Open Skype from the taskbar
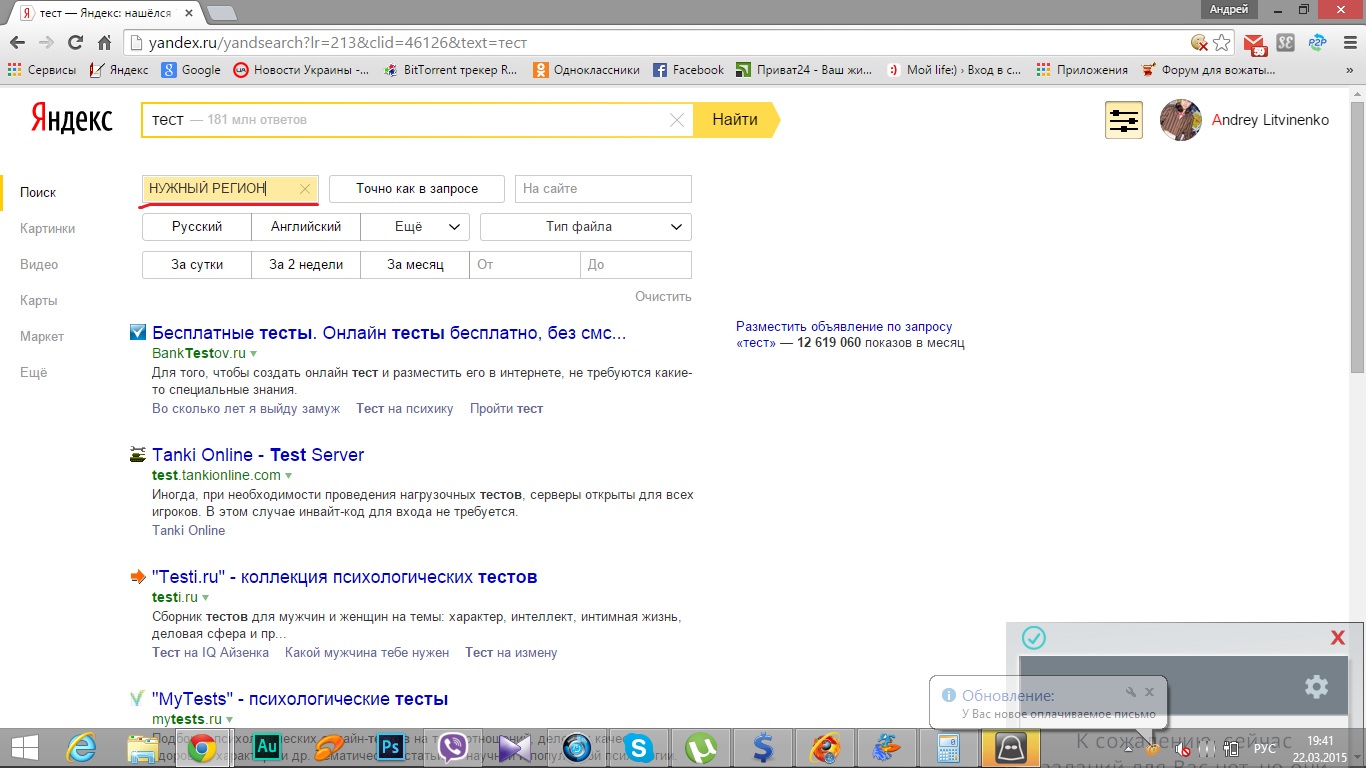 [639, 746]
